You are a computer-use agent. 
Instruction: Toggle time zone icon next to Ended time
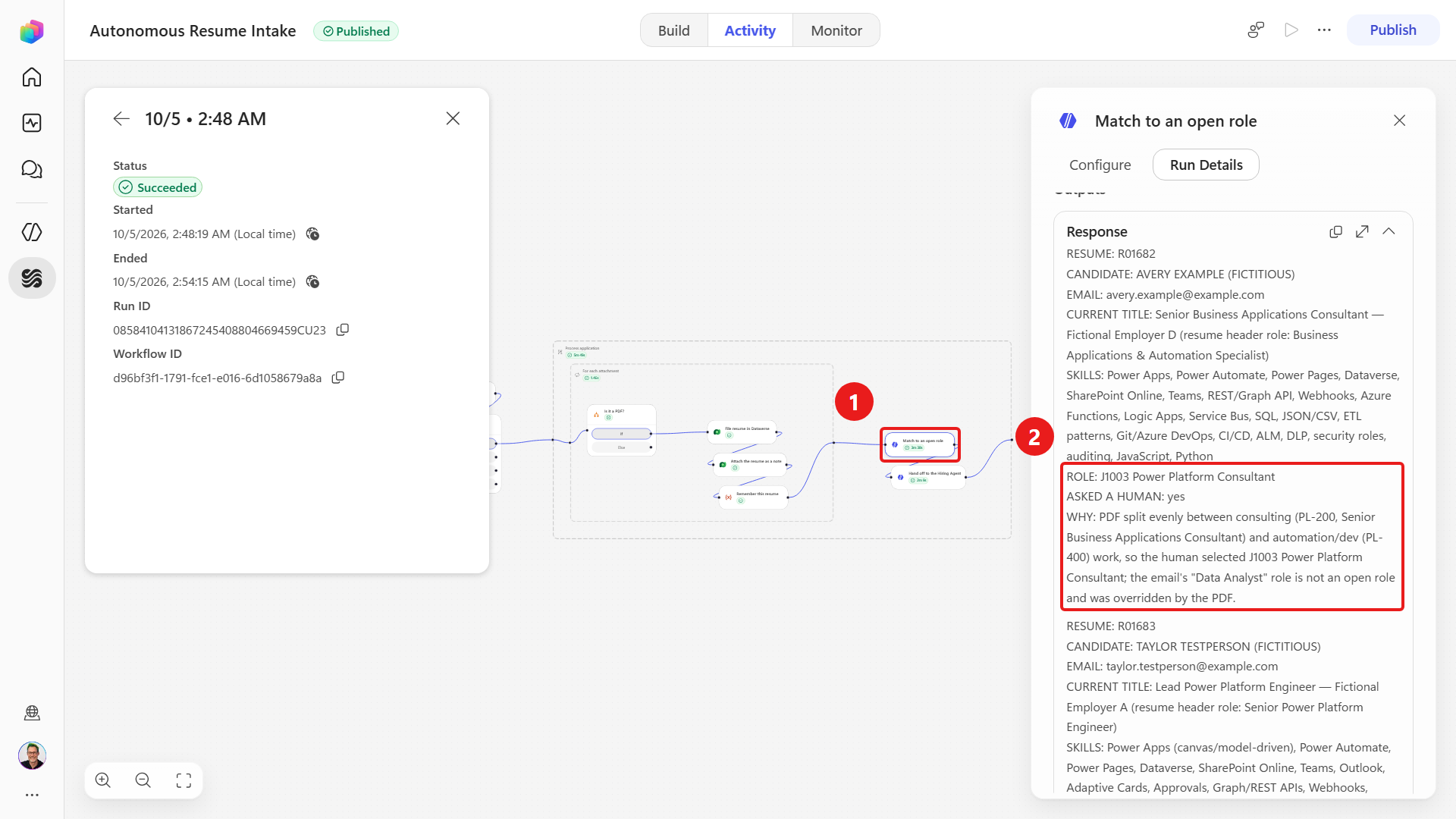tap(312, 282)
